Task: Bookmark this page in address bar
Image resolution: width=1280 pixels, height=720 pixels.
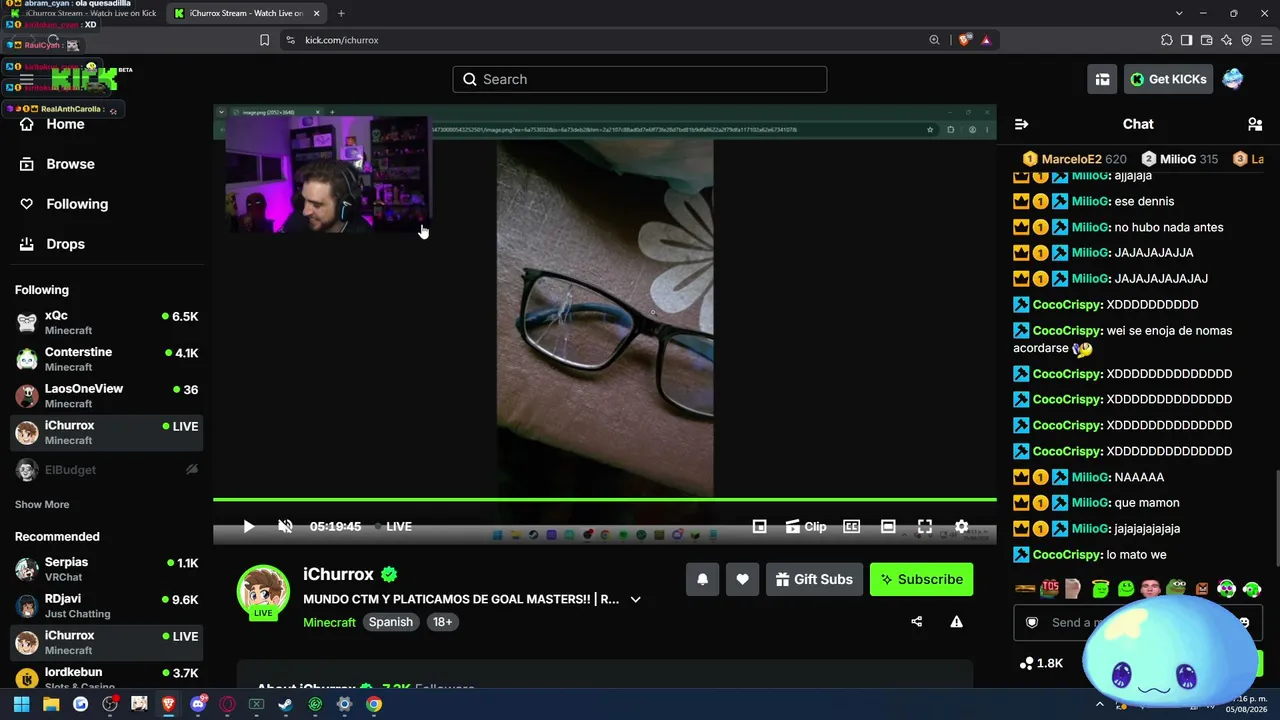Action: click(264, 40)
